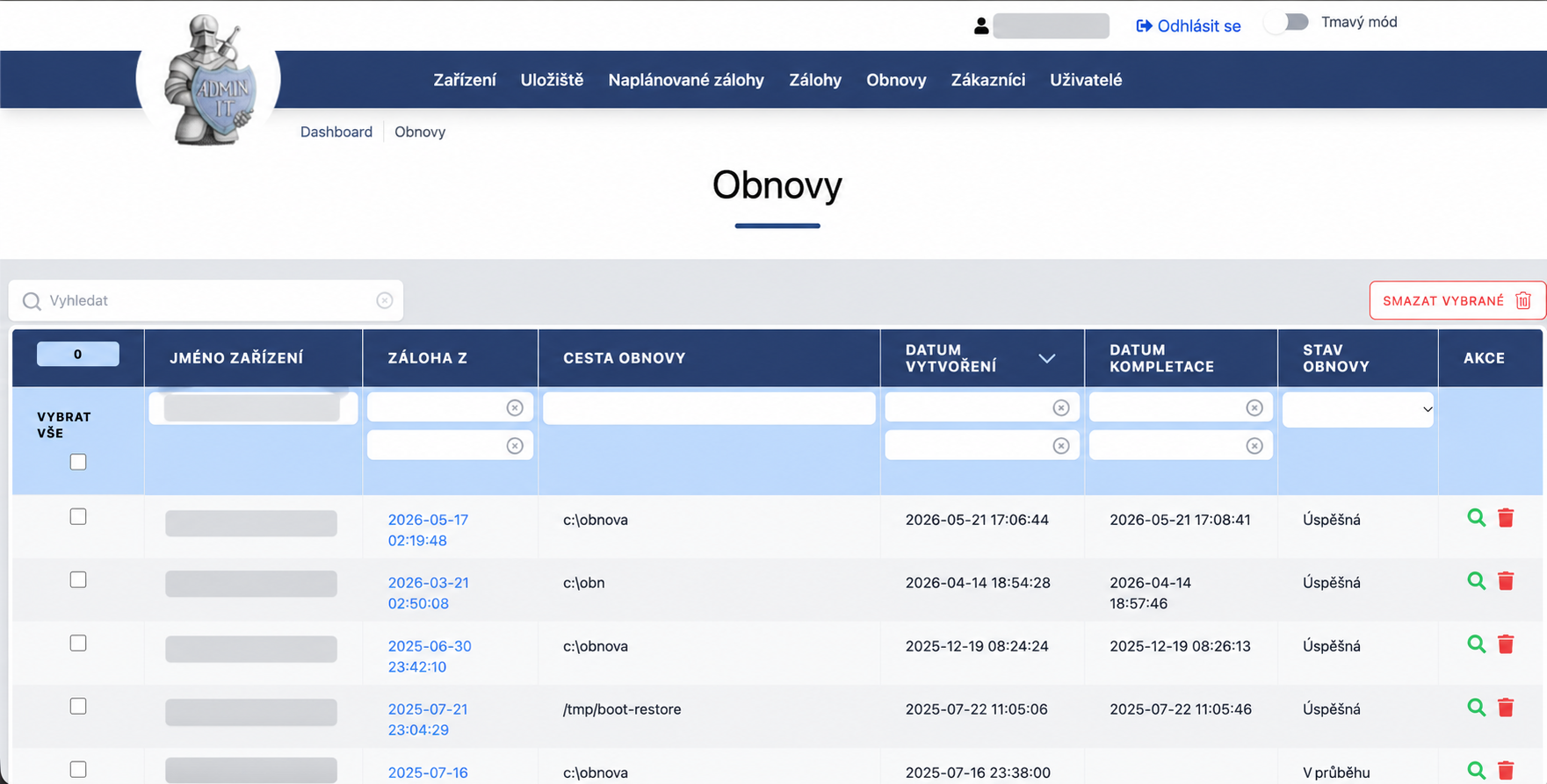Select the row created 2025-07-16 23:38:00
Image resolution: width=1547 pixels, height=784 pixels.
78,770
